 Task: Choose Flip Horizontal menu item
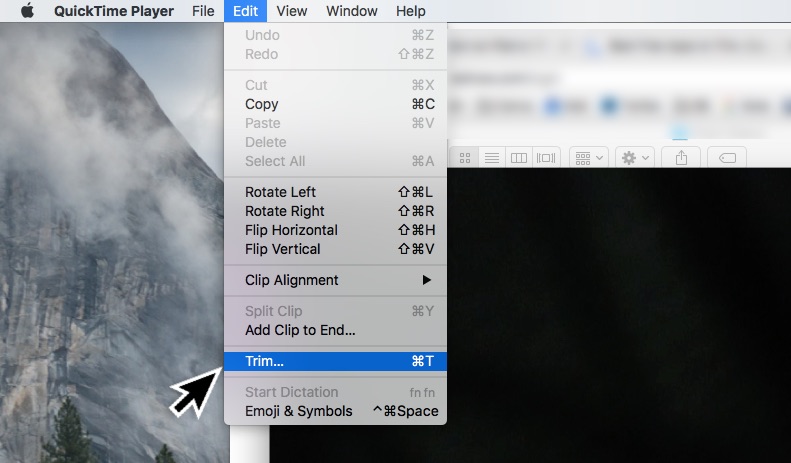[335, 230]
